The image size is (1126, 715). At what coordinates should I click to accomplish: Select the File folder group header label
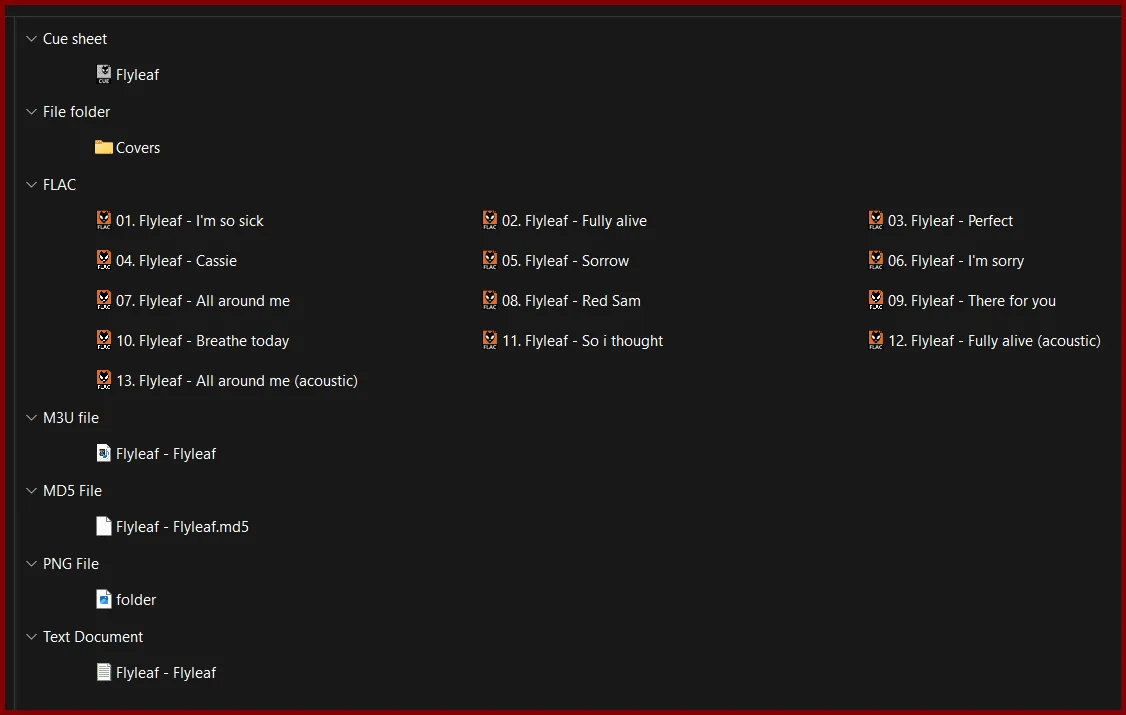(76, 111)
